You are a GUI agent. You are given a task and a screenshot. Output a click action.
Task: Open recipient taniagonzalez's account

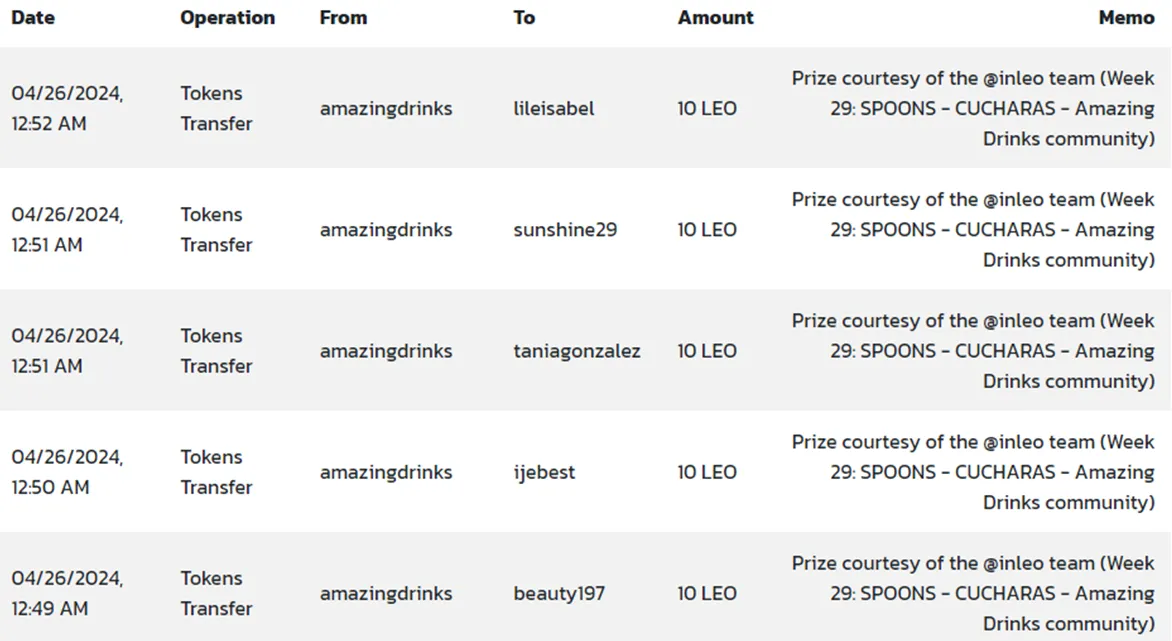577,350
